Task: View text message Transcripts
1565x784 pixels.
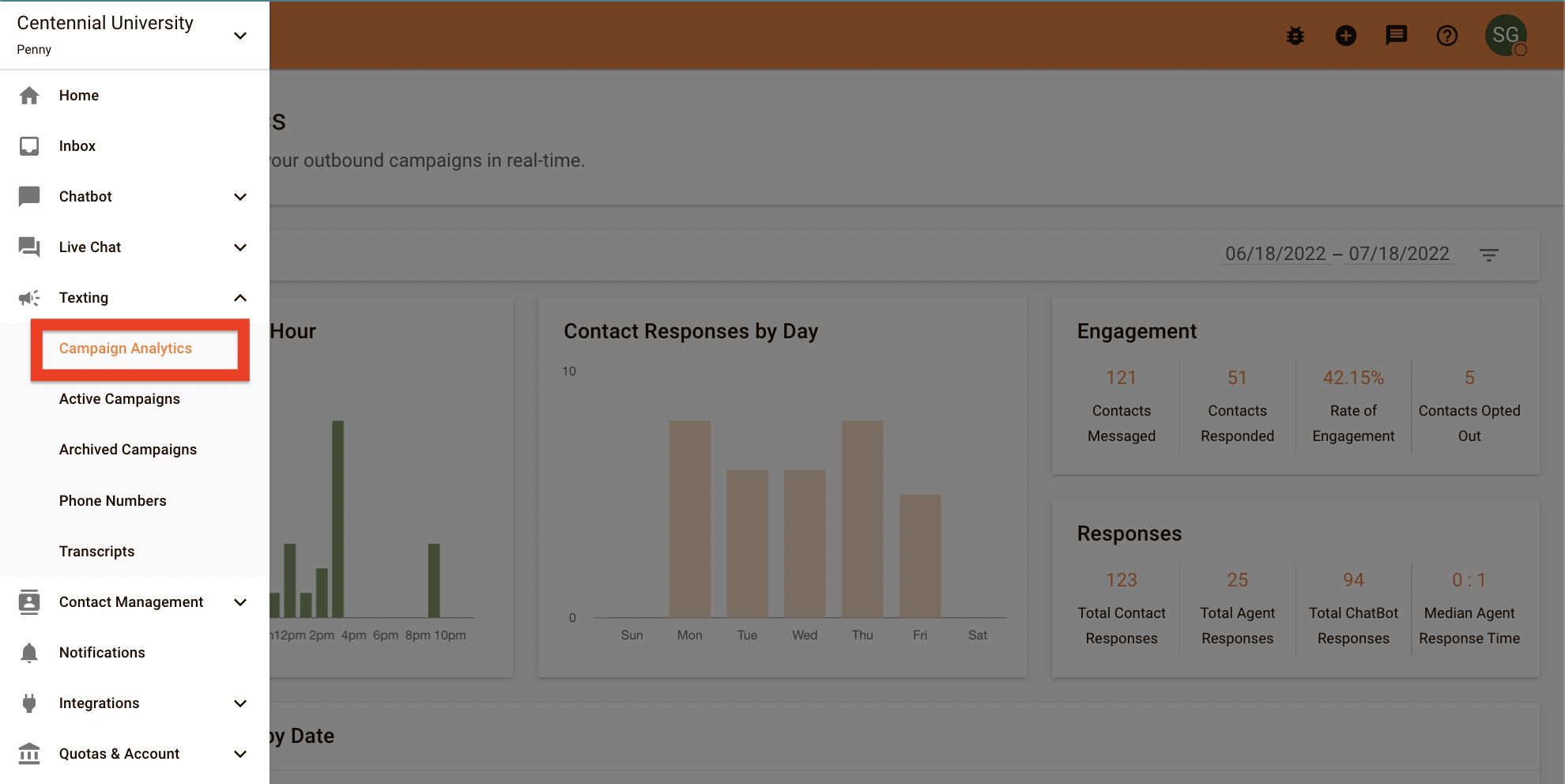Action: [96, 551]
